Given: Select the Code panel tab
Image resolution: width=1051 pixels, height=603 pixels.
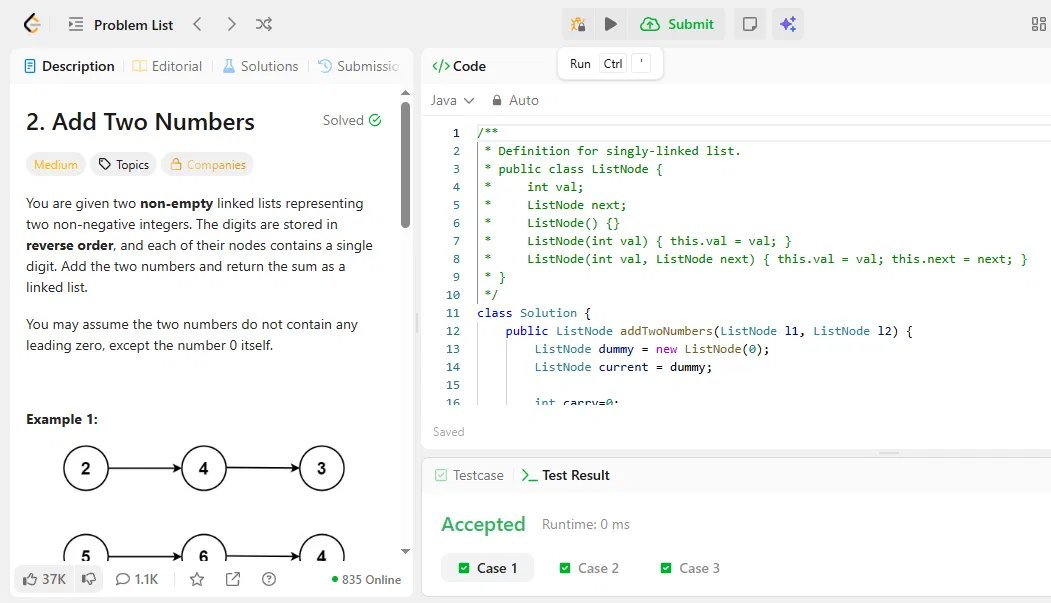Looking at the screenshot, I should [459, 66].
